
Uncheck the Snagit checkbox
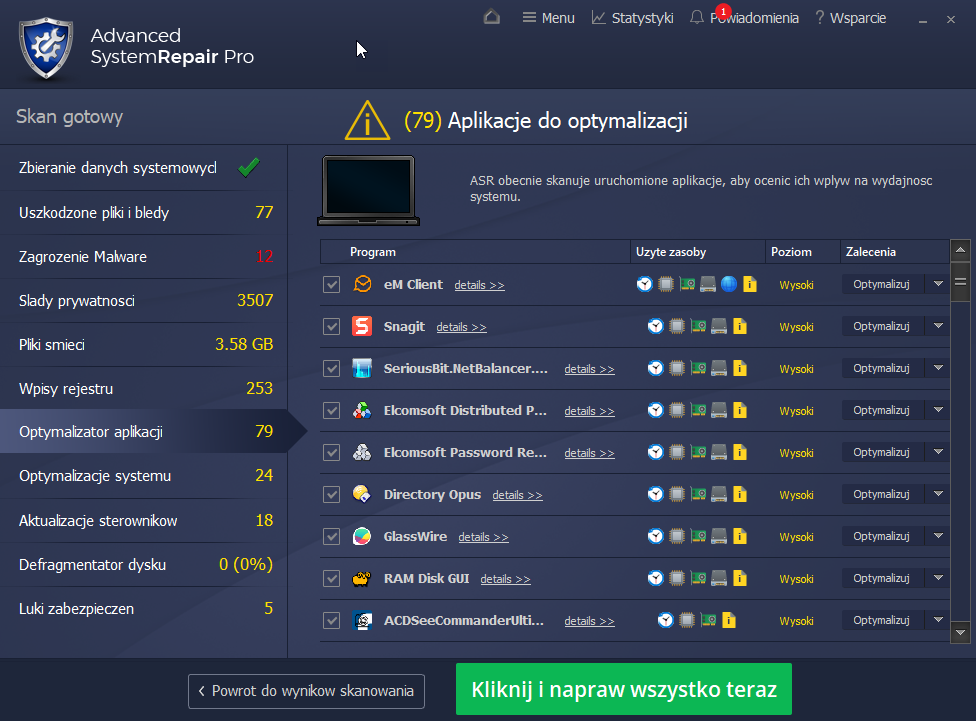click(331, 326)
